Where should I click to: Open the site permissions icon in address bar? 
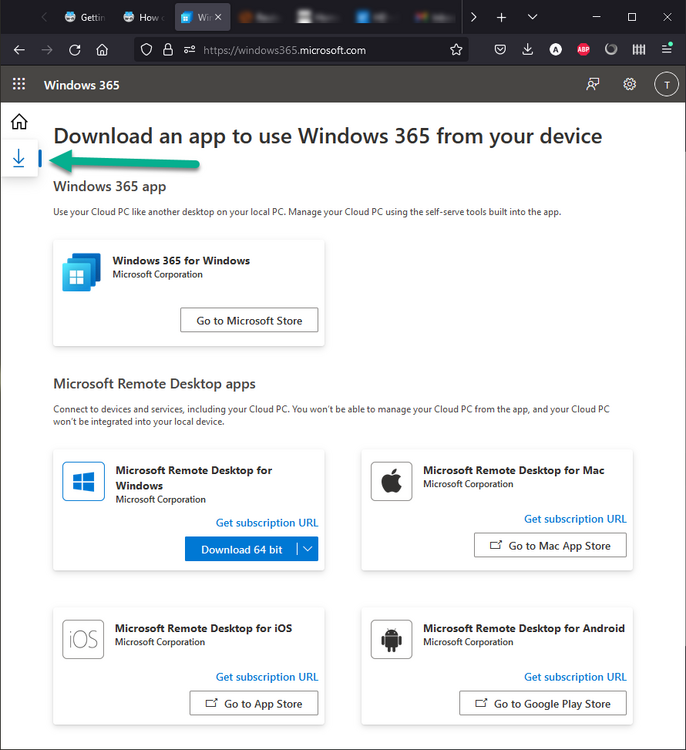tap(189, 50)
